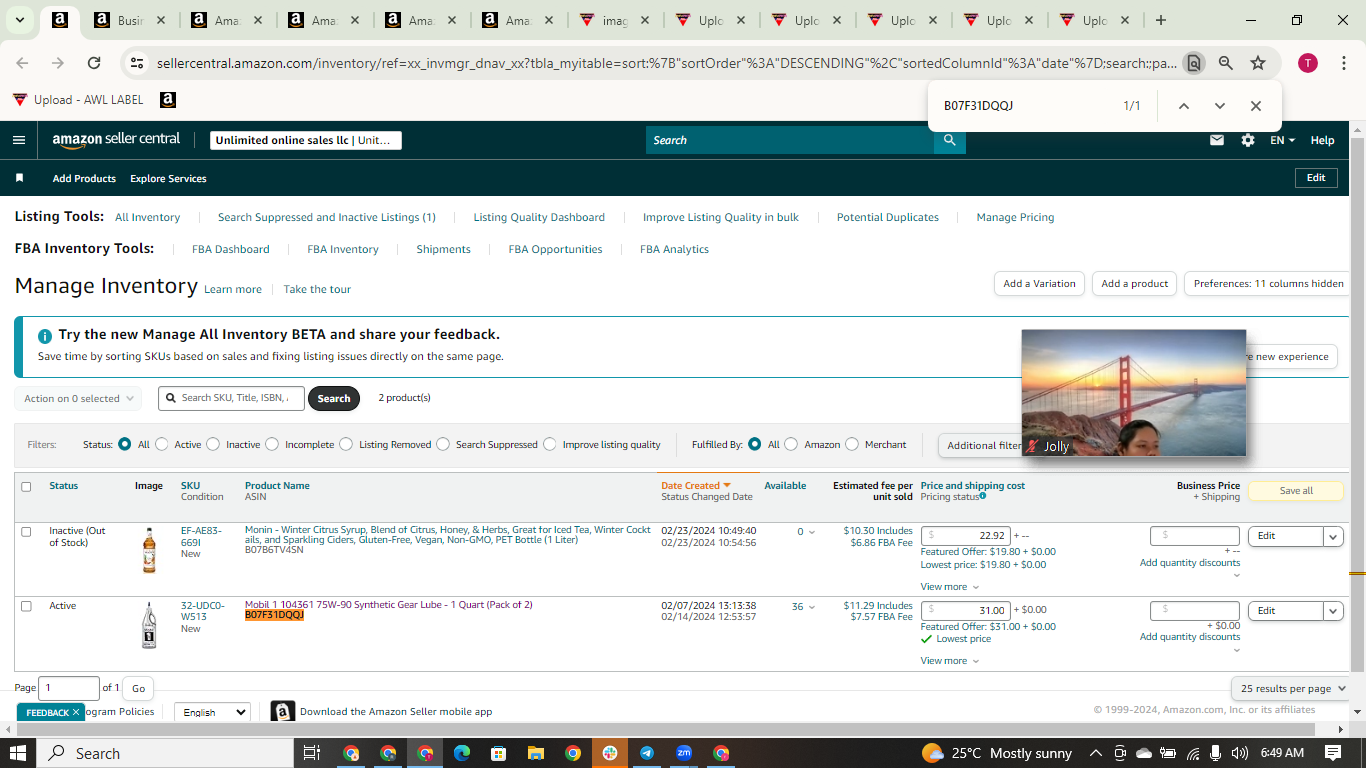Click the 'Add a Variation' button
Screen dimensions: 1366x768
(x=1039, y=284)
